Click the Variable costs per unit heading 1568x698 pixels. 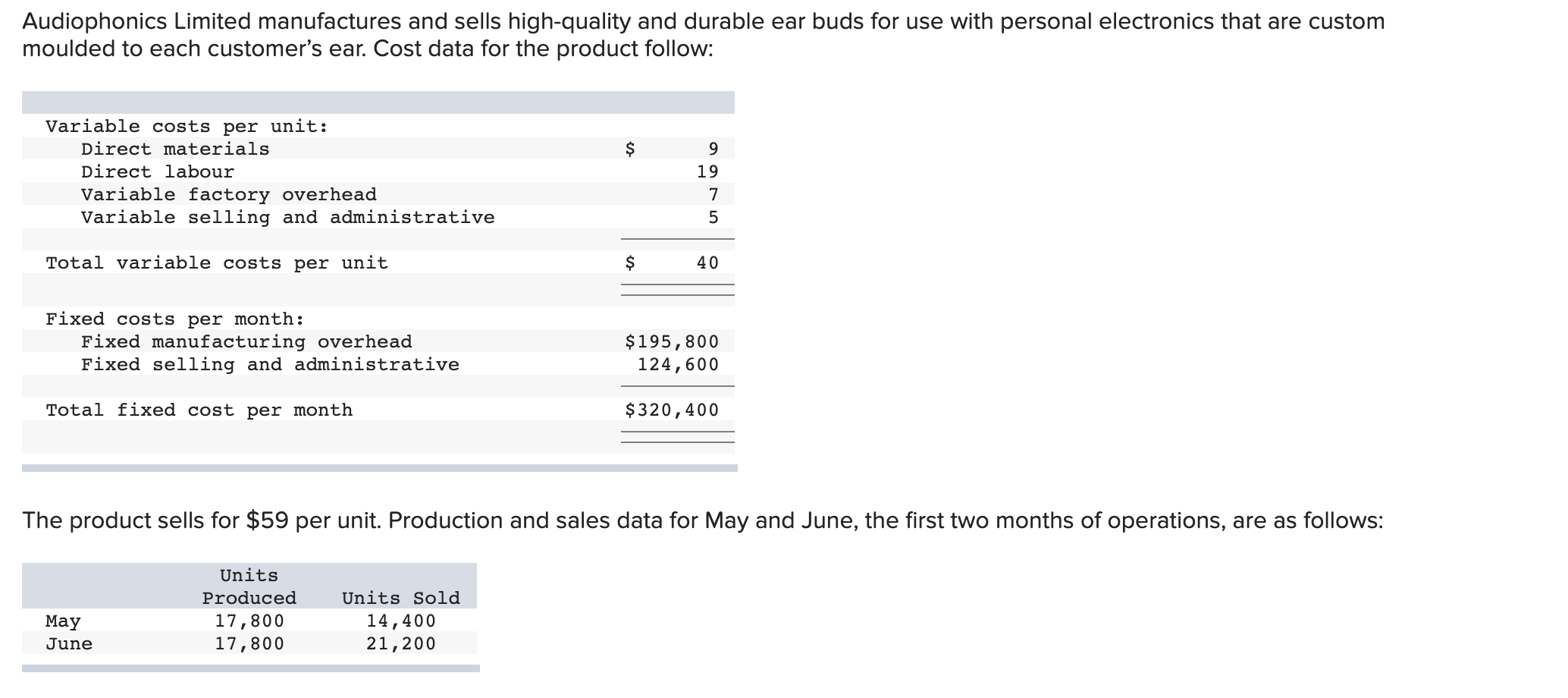[187, 126]
